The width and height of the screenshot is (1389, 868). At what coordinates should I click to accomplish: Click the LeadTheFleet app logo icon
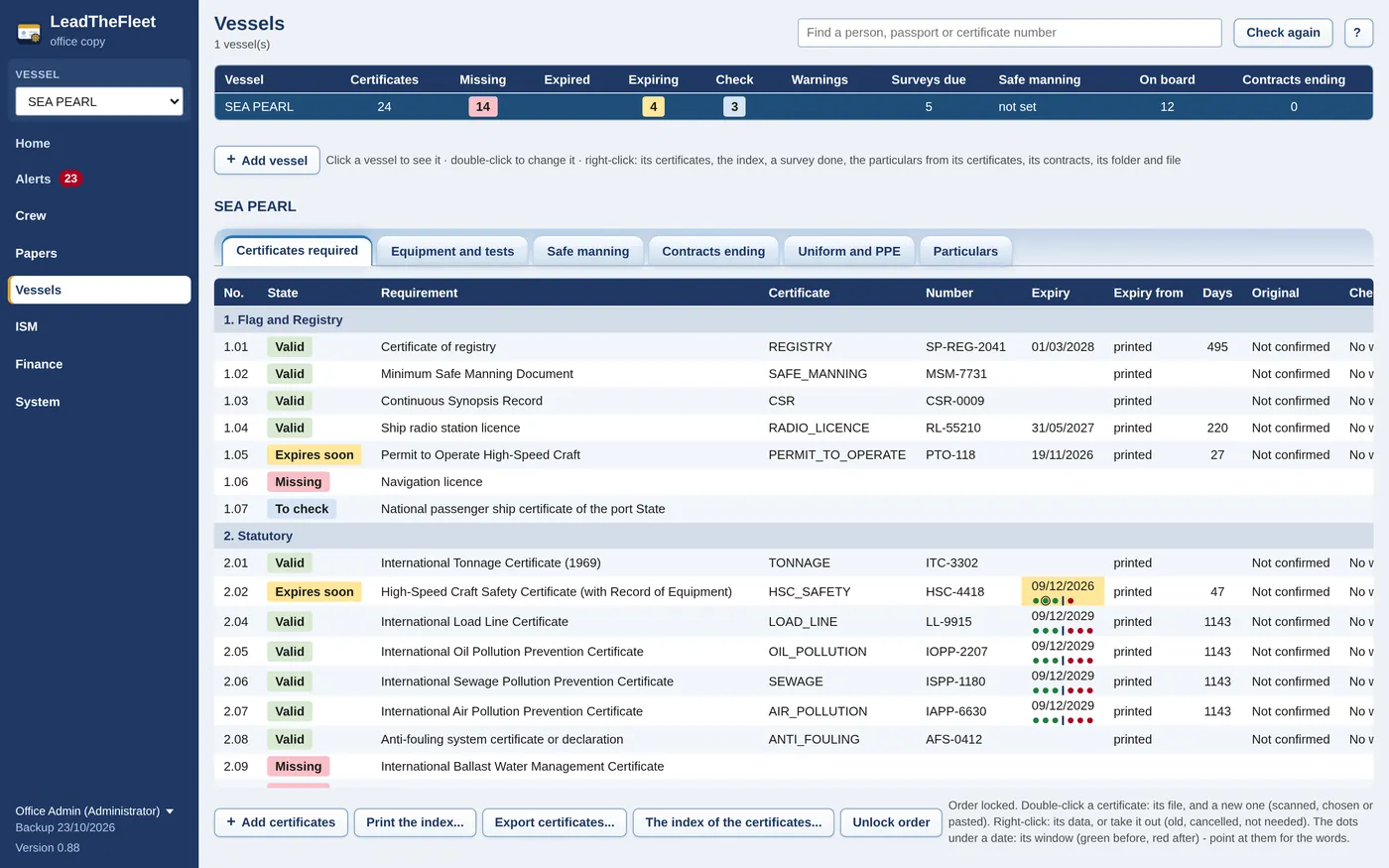[29, 33]
